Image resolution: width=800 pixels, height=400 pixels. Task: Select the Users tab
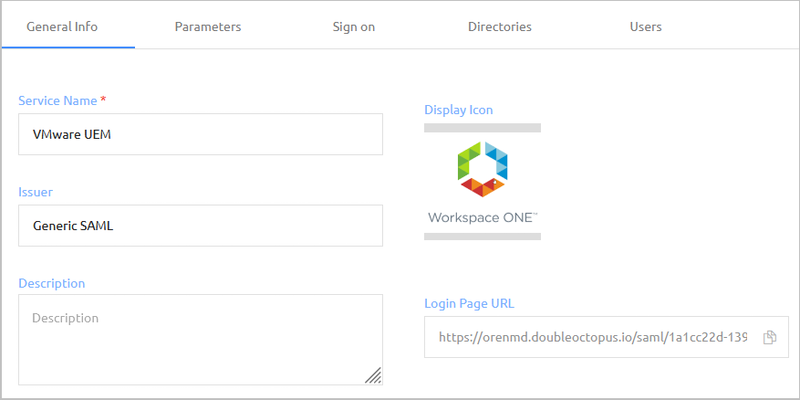tap(645, 27)
